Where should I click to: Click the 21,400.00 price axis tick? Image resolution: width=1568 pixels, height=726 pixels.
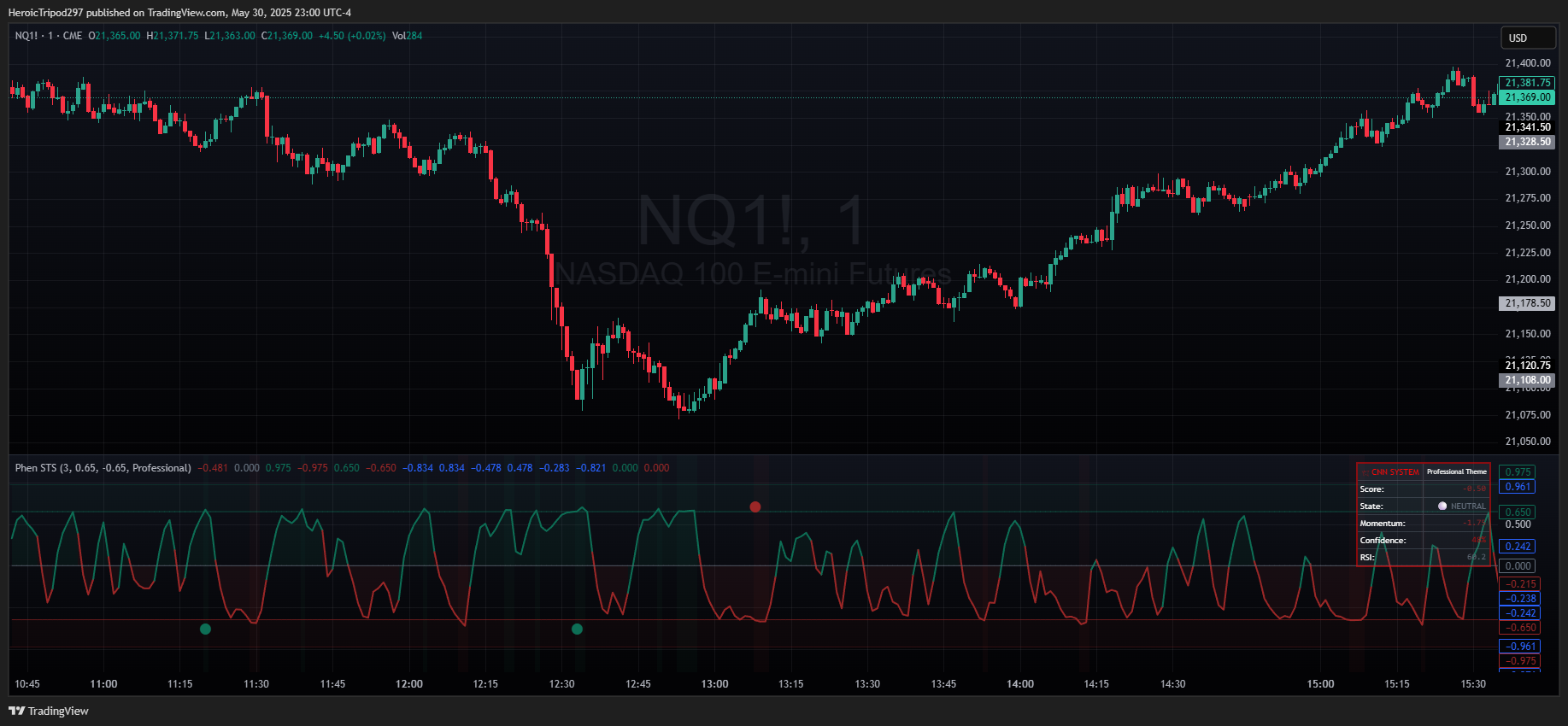coord(1528,63)
